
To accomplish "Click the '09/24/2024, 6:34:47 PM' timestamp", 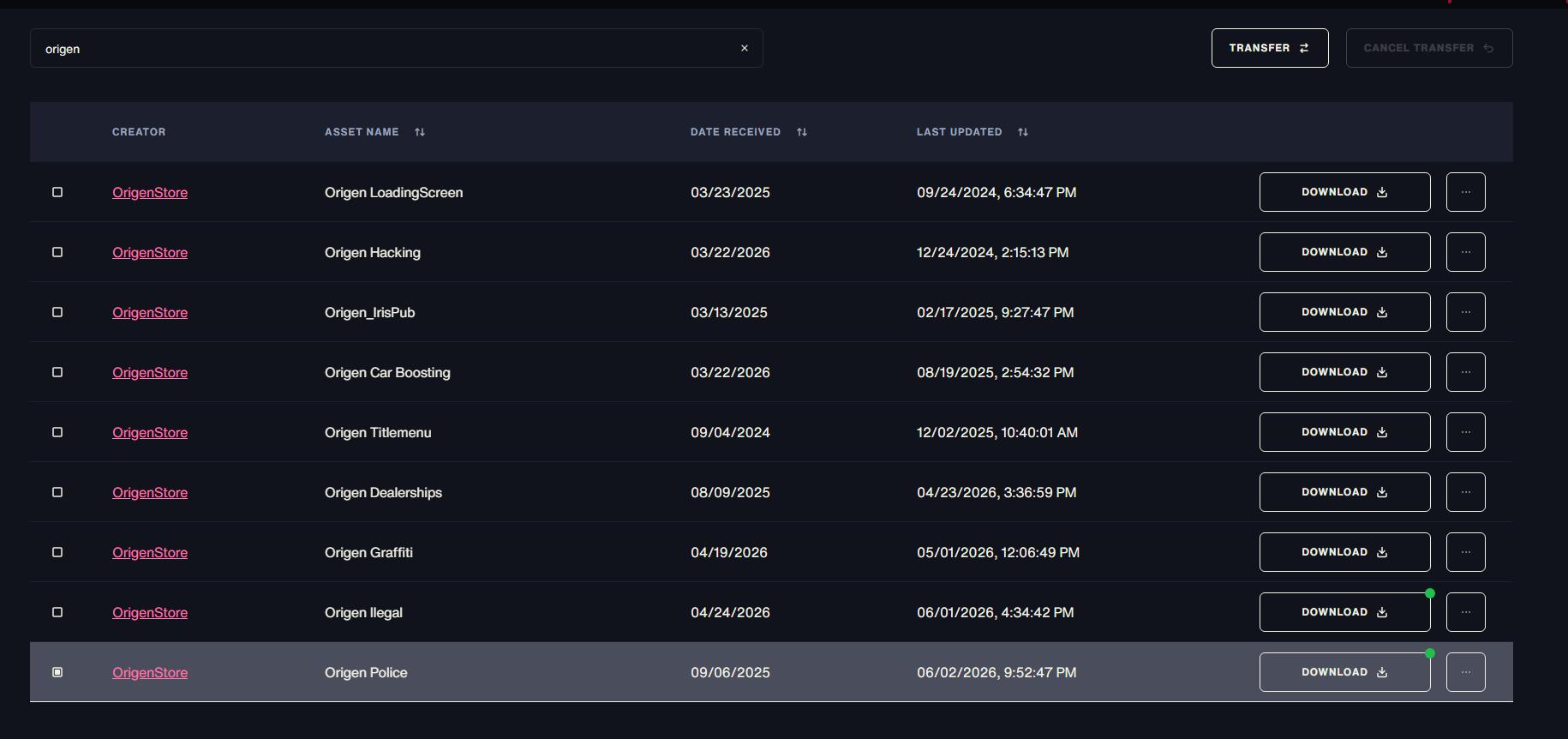I will click(996, 193).
